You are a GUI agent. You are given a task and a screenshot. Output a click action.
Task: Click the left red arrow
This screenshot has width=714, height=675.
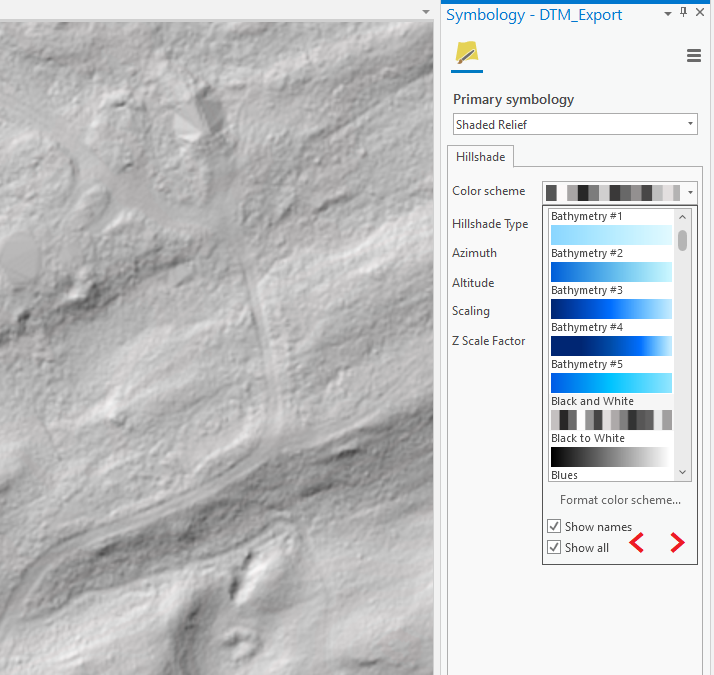coord(636,543)
